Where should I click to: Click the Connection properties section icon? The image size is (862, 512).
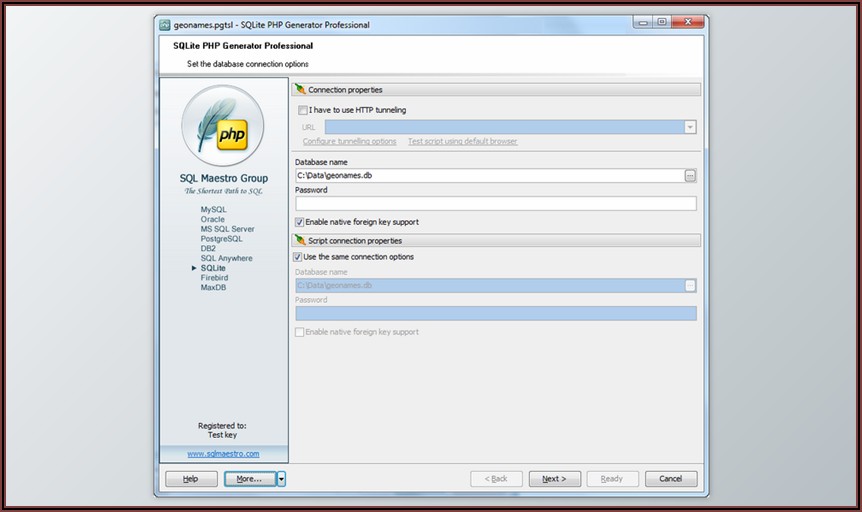click(x=300, y=90)
